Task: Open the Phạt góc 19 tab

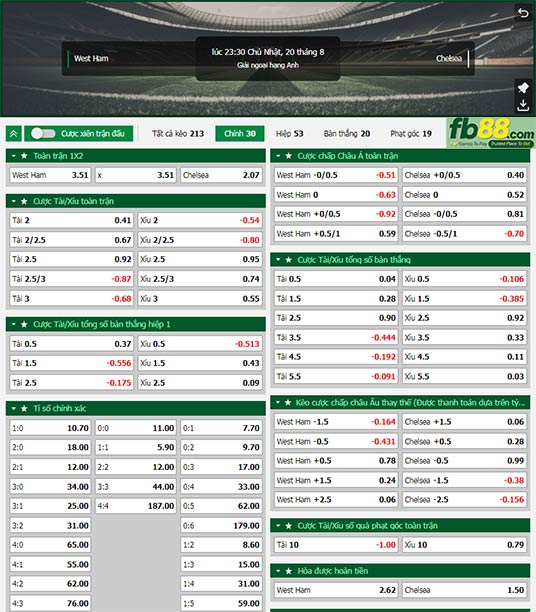Action: [x=411, y=134]
